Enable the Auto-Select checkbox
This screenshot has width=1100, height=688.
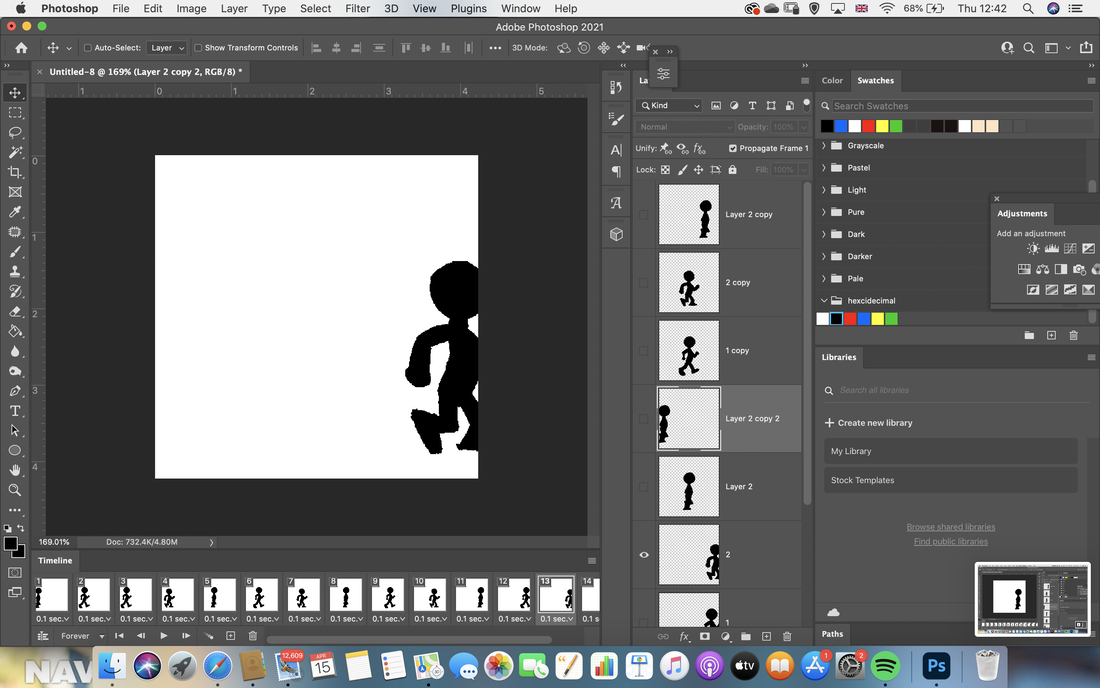coord(88,48)
